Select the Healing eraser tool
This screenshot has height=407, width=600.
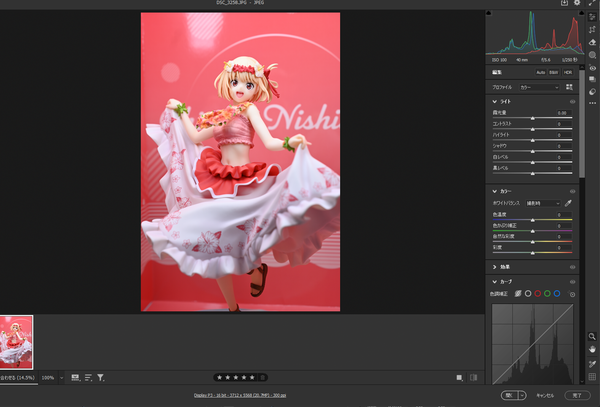[x=592, y=42]
